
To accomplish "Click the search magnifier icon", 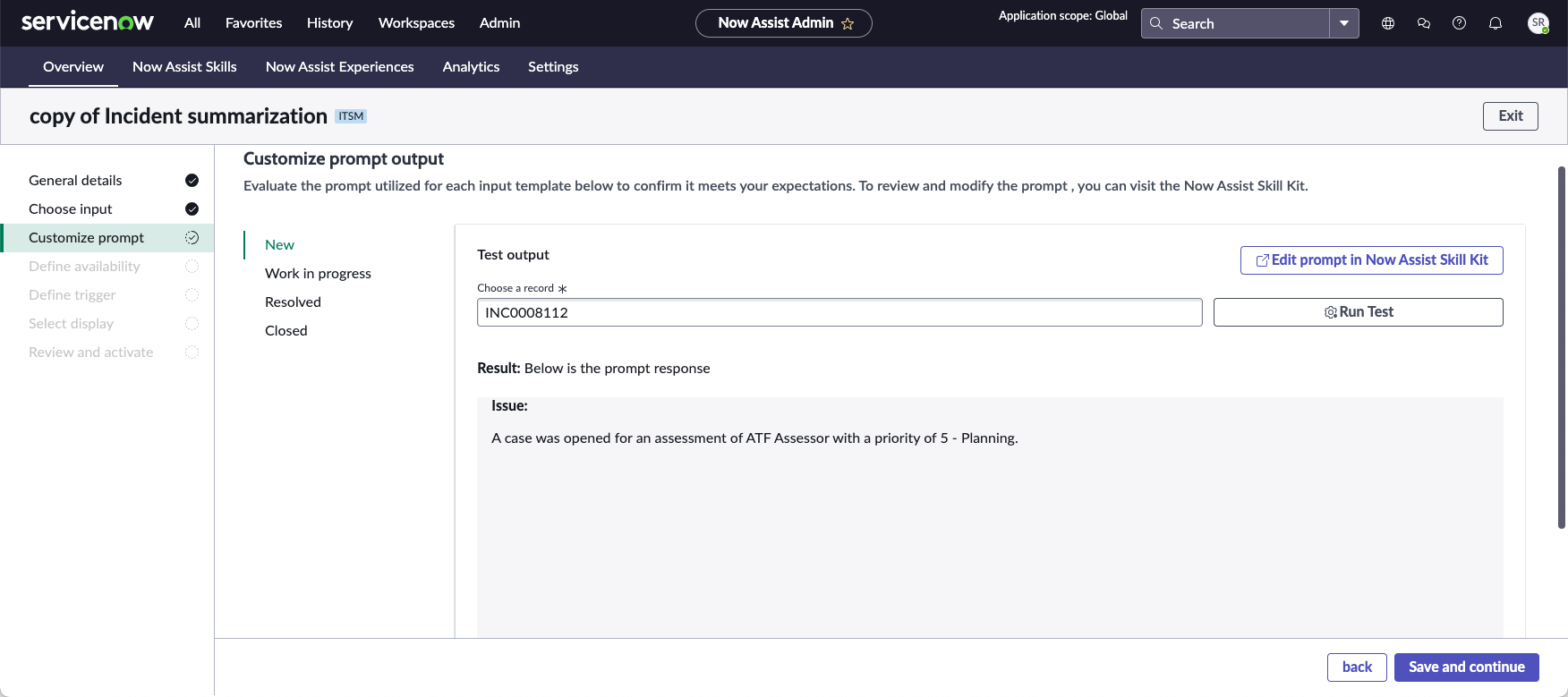I will [x=1156, y=23].
